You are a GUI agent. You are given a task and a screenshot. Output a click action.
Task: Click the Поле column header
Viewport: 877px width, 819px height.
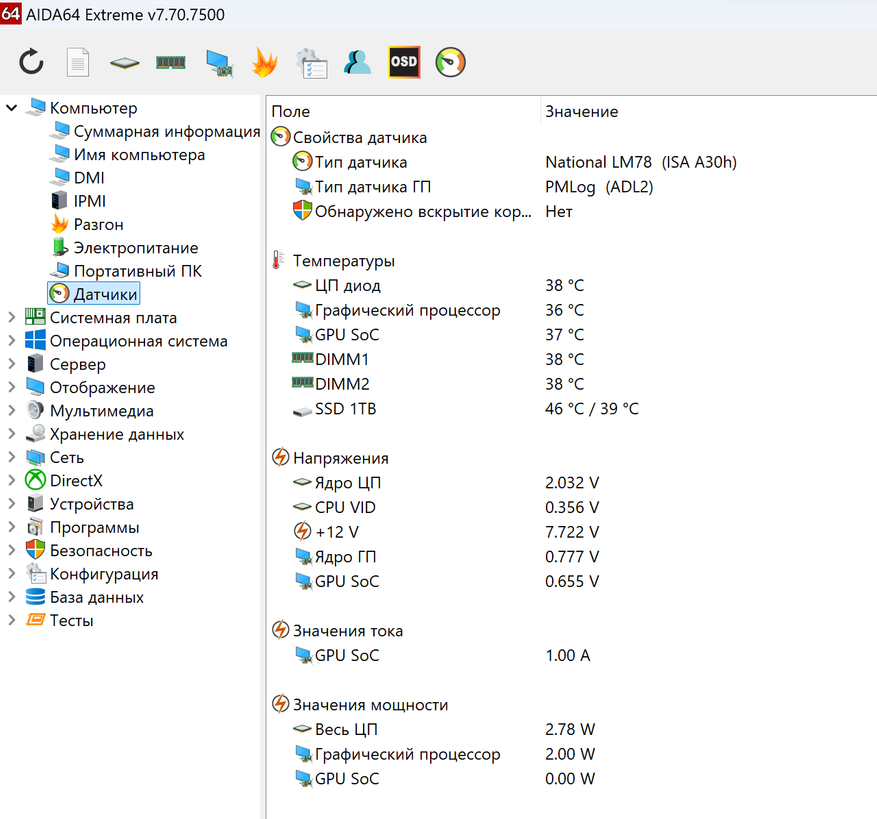pyautogui.click(x=291, y=112)
